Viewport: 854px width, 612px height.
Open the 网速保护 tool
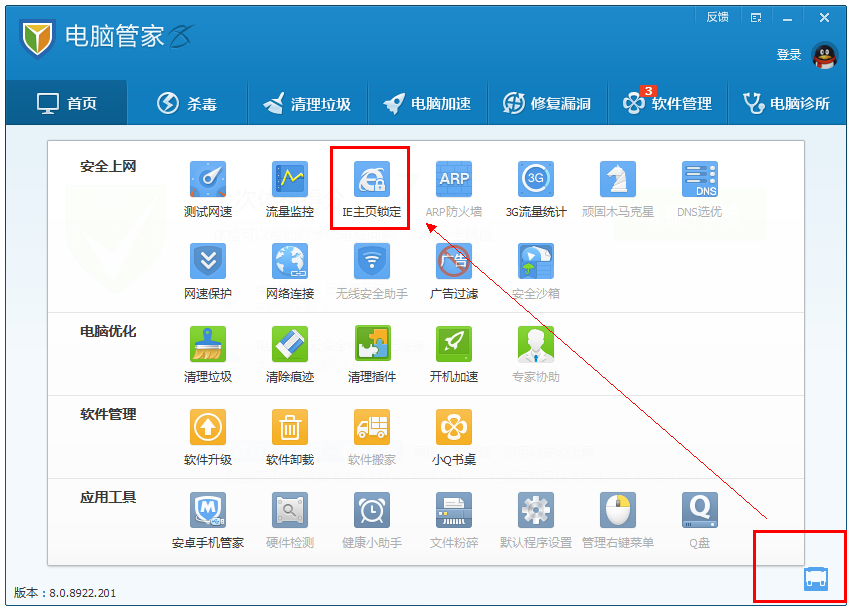point(208,271)
